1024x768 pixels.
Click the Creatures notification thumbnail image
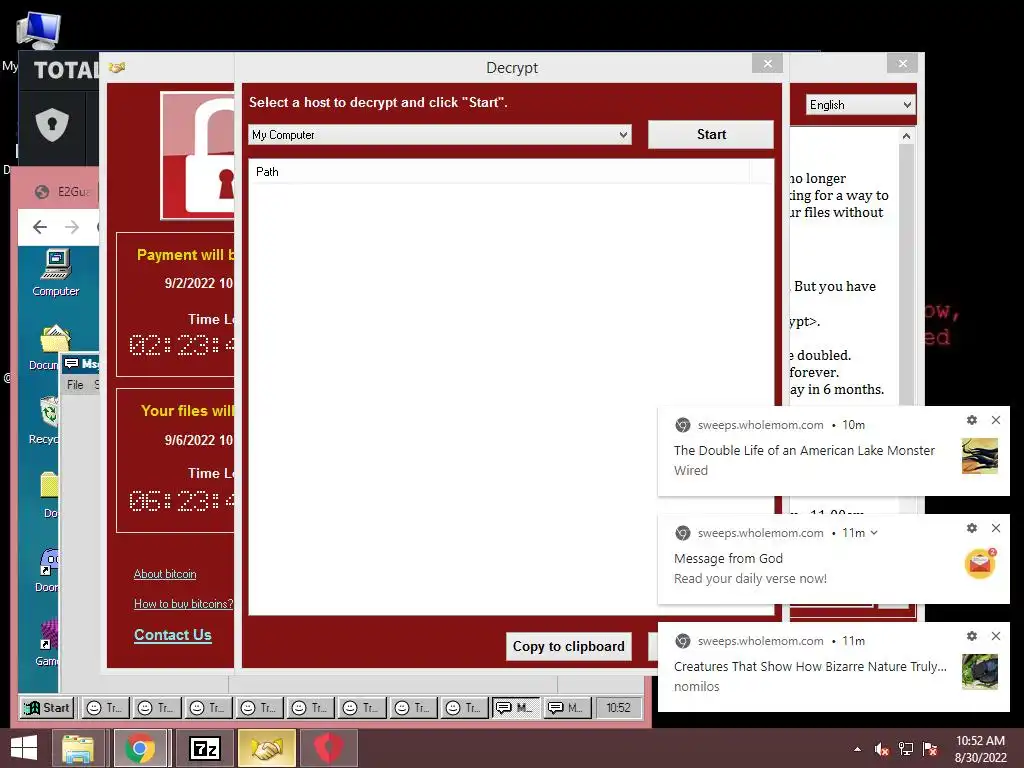coord(980,671)
